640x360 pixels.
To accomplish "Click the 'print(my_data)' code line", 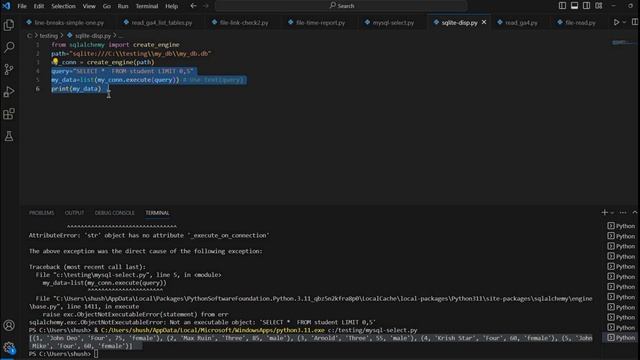I will coord(76,89).
